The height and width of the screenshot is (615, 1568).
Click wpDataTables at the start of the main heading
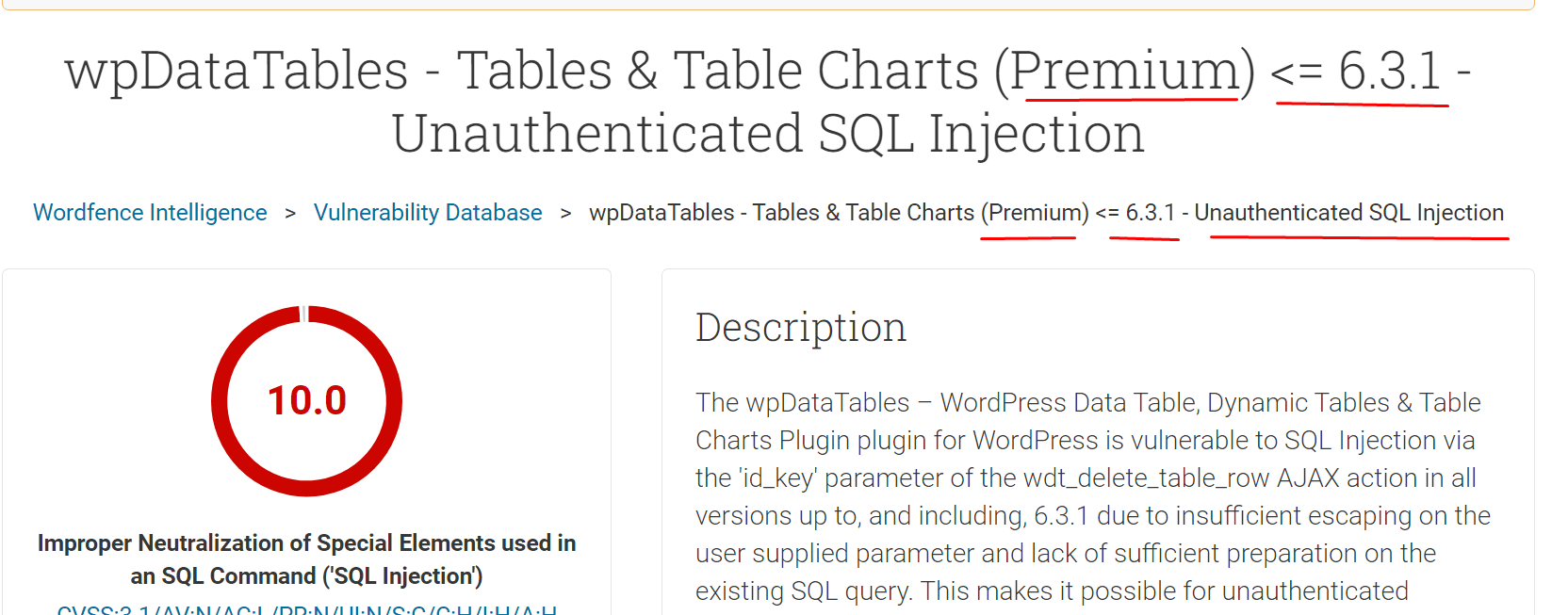(237, 71)
